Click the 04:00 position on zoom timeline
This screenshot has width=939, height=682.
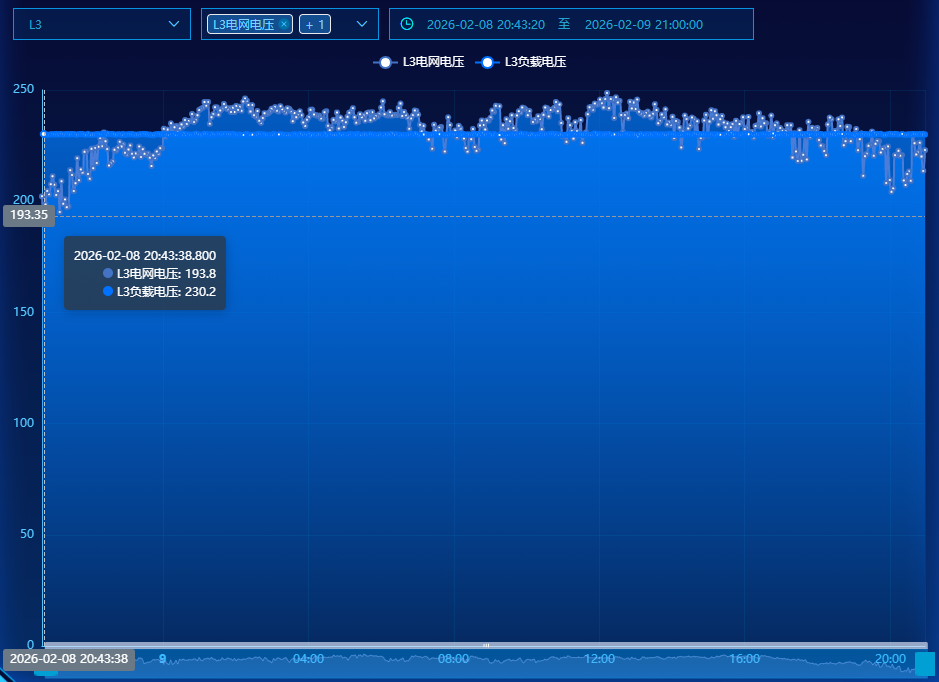point(308,659)
